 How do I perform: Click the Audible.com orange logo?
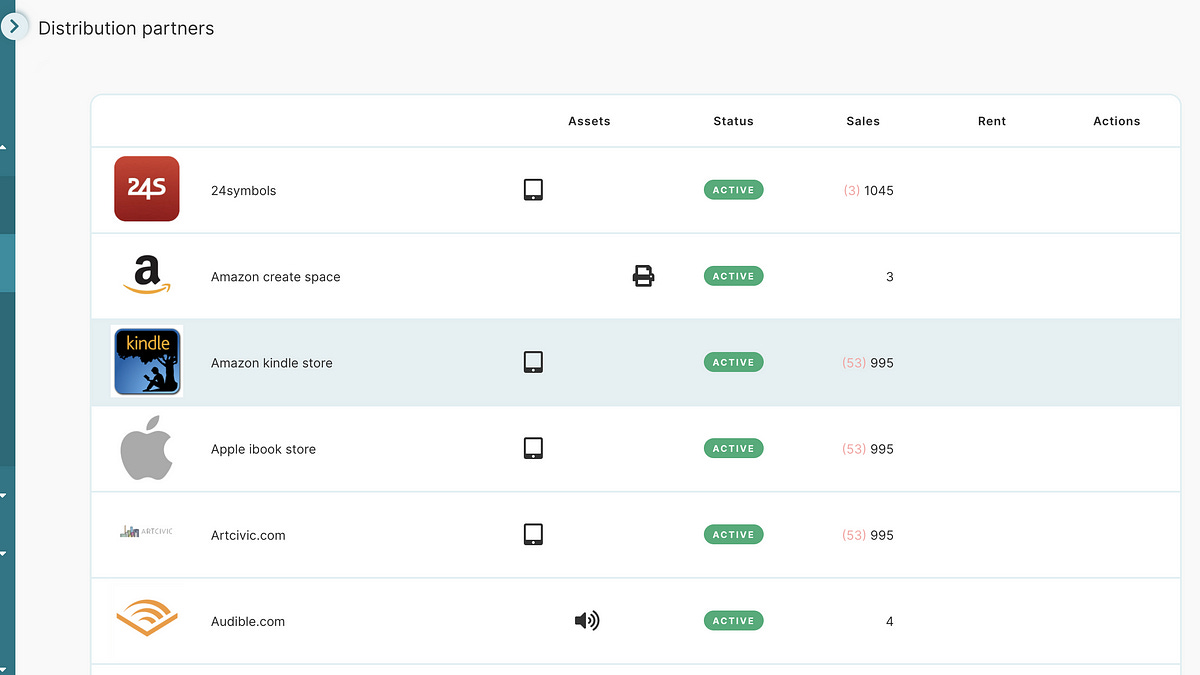(147, 619)
